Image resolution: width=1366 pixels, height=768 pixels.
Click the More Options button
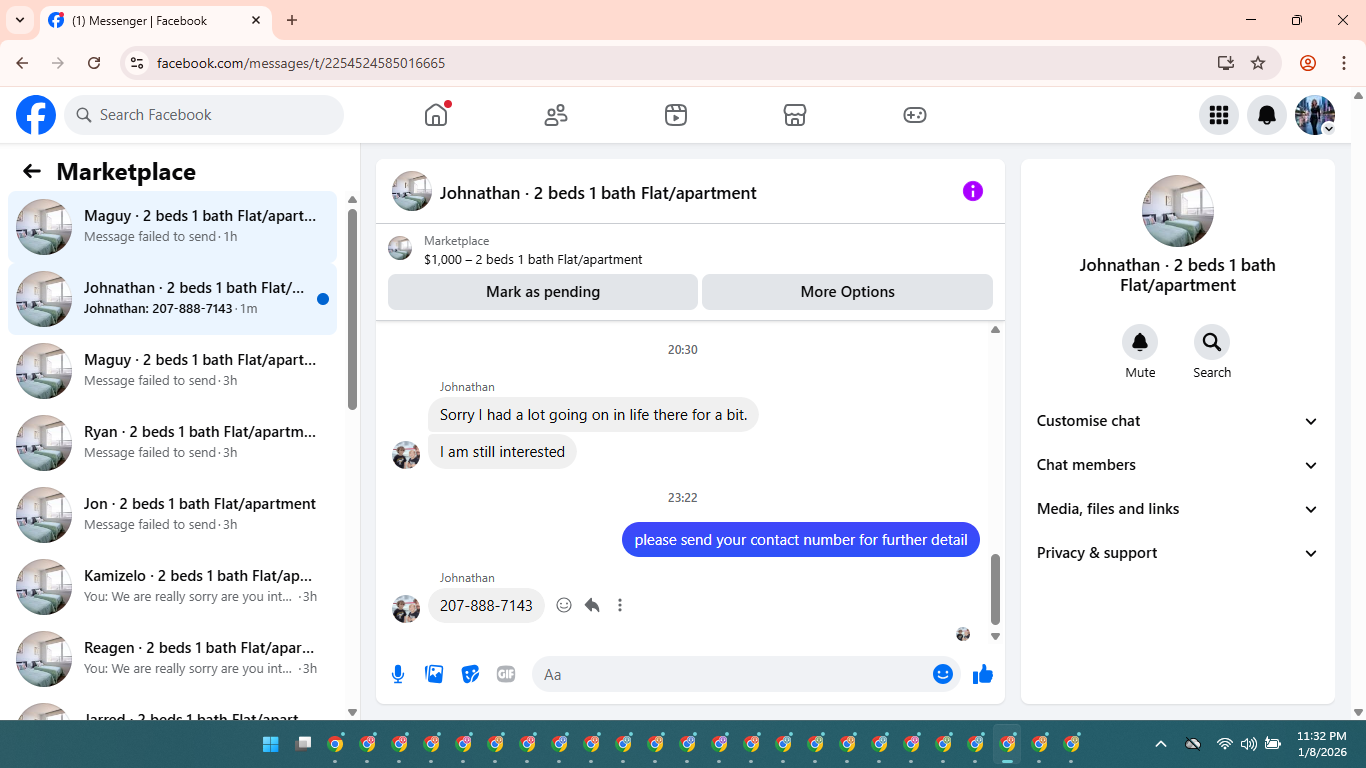[848, 292]
